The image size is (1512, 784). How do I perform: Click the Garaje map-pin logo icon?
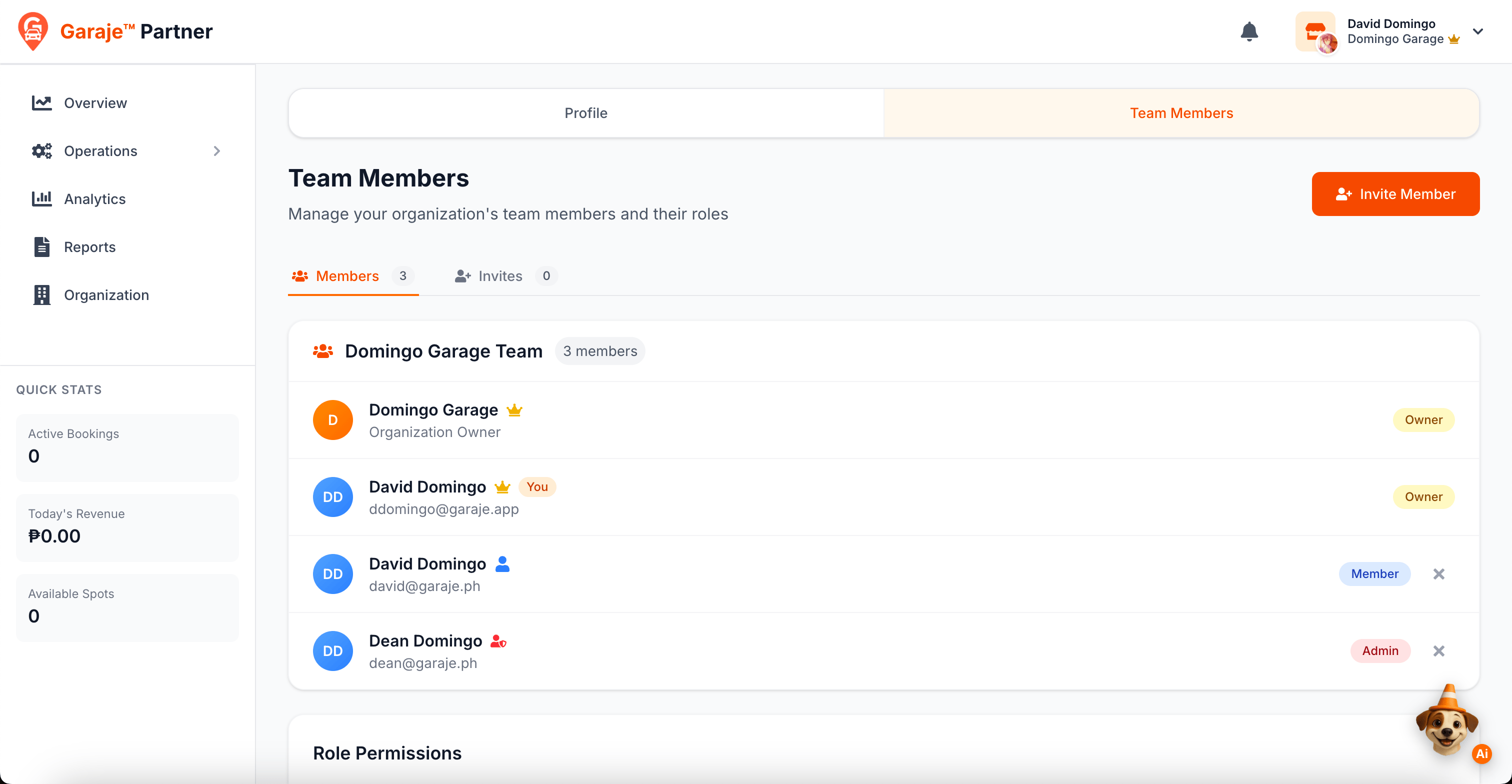point(33,31)
